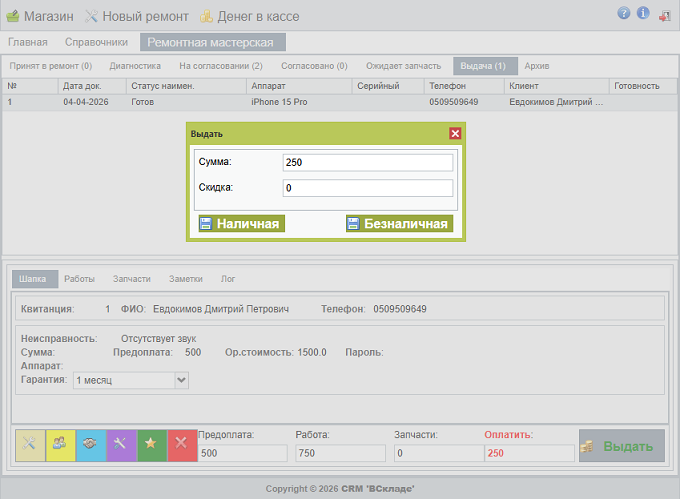The width and height of the screenshot is (680, 499).
Task: Pay with Безналичная button
Action: pyautogui.click(x=399, y=223)
